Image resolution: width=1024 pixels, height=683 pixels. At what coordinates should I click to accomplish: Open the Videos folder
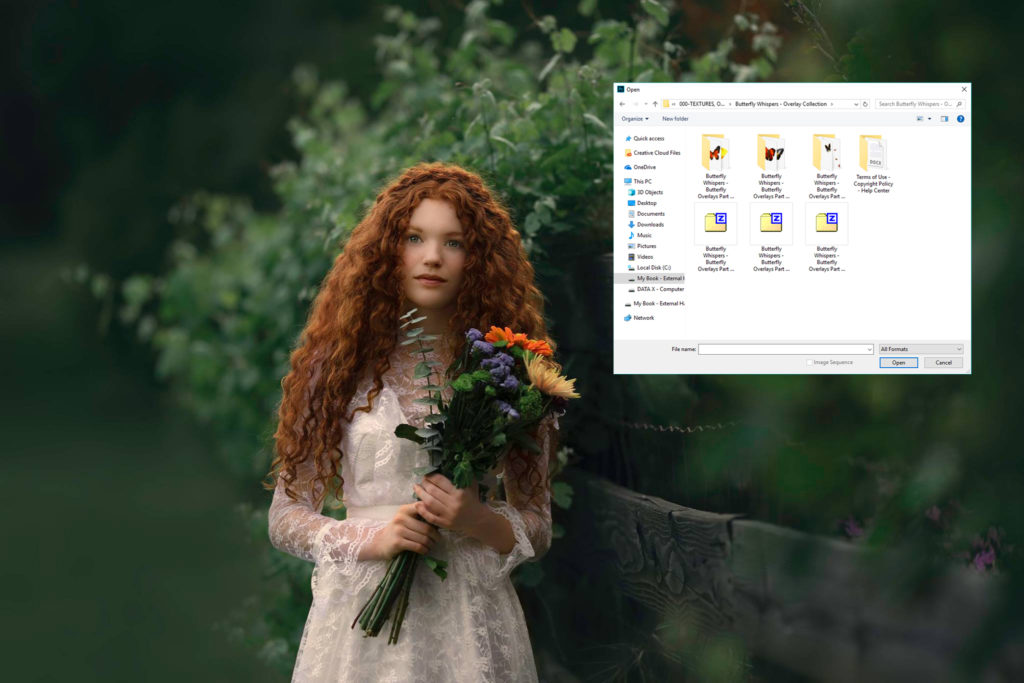(641, 257)
